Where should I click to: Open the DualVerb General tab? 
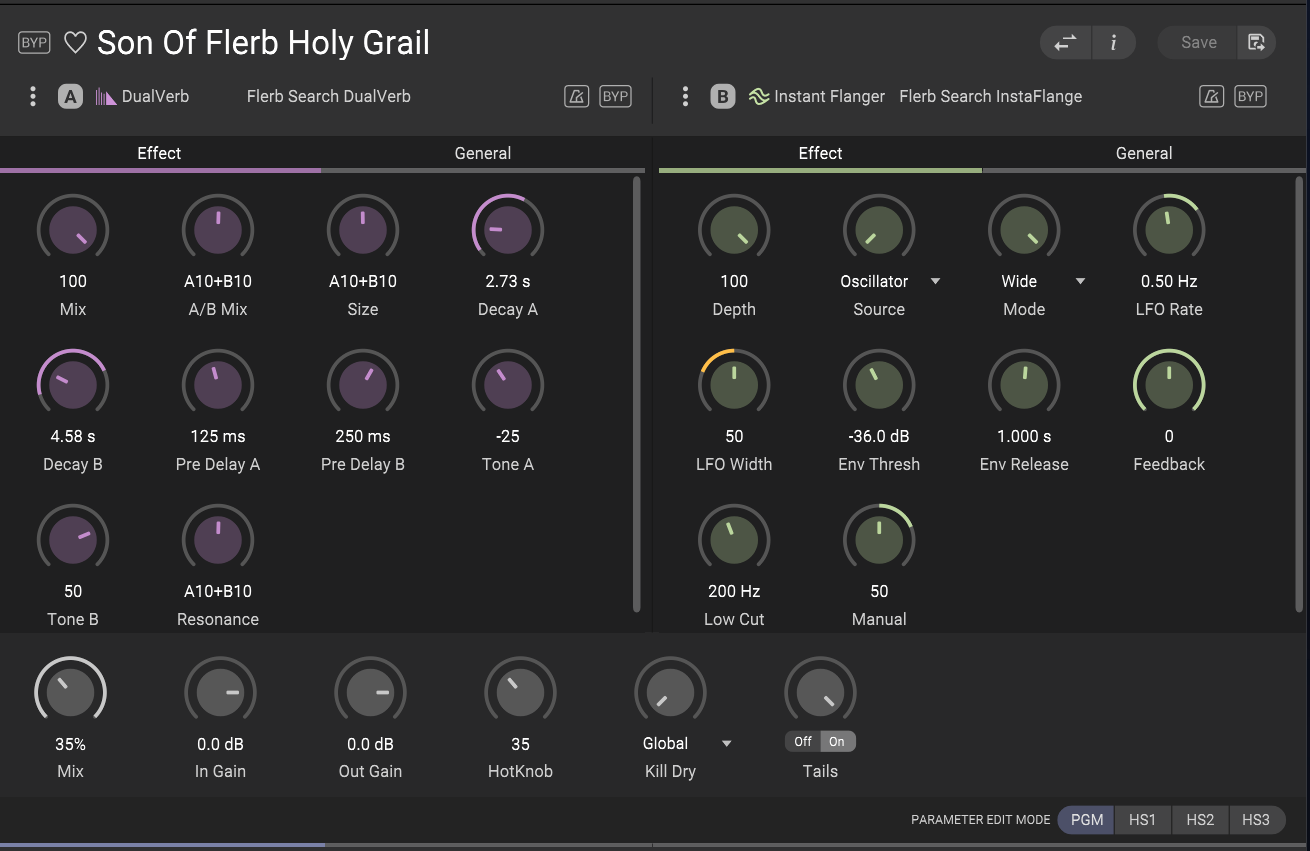[483, 154]
